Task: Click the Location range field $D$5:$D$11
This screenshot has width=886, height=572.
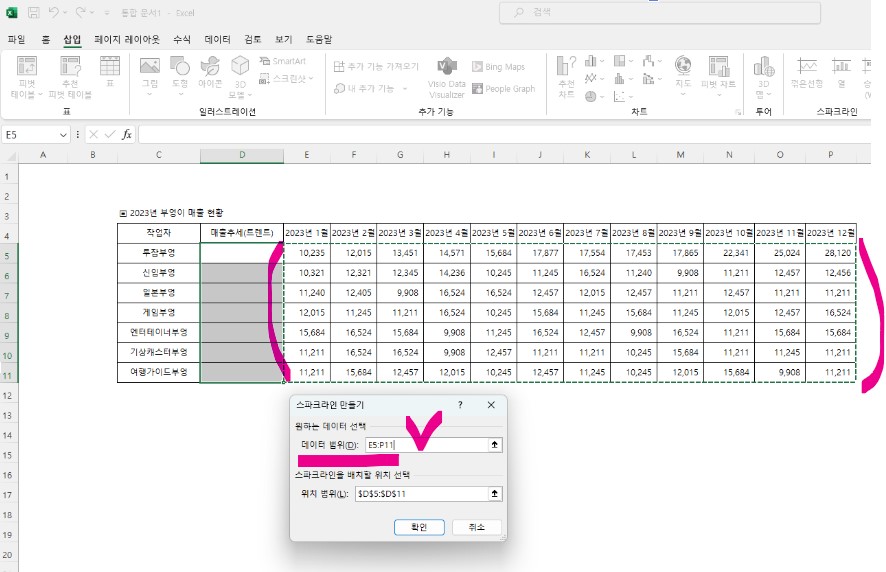Action: 422,493
